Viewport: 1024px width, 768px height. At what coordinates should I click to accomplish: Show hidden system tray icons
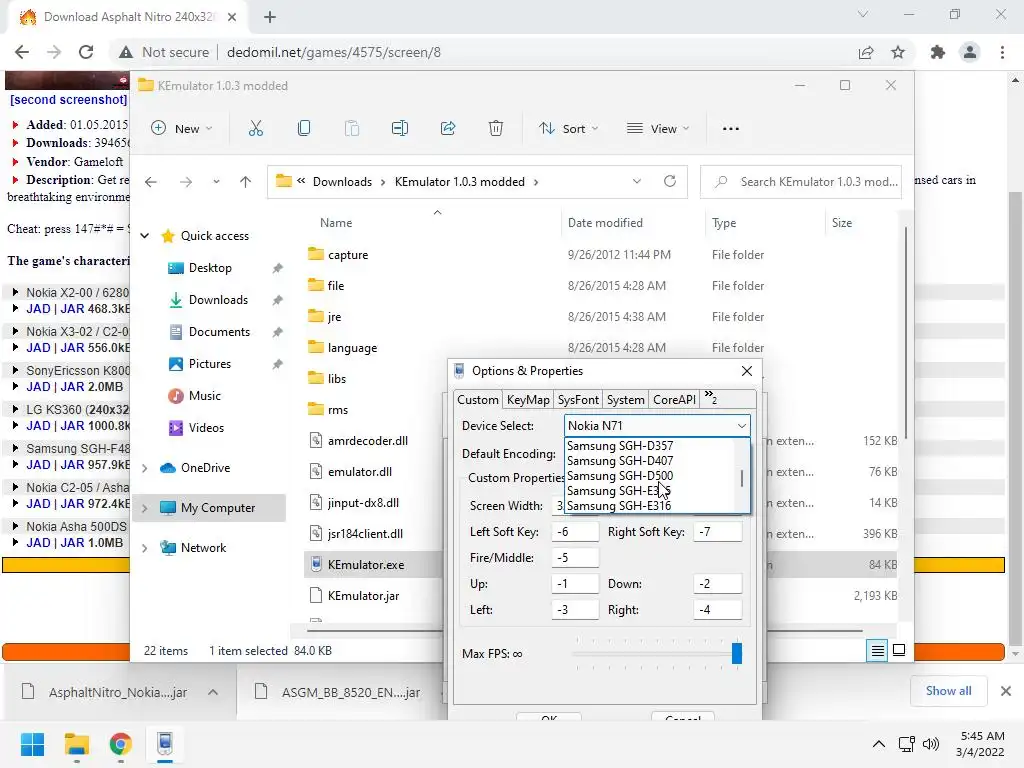click(x=879, y=744)
